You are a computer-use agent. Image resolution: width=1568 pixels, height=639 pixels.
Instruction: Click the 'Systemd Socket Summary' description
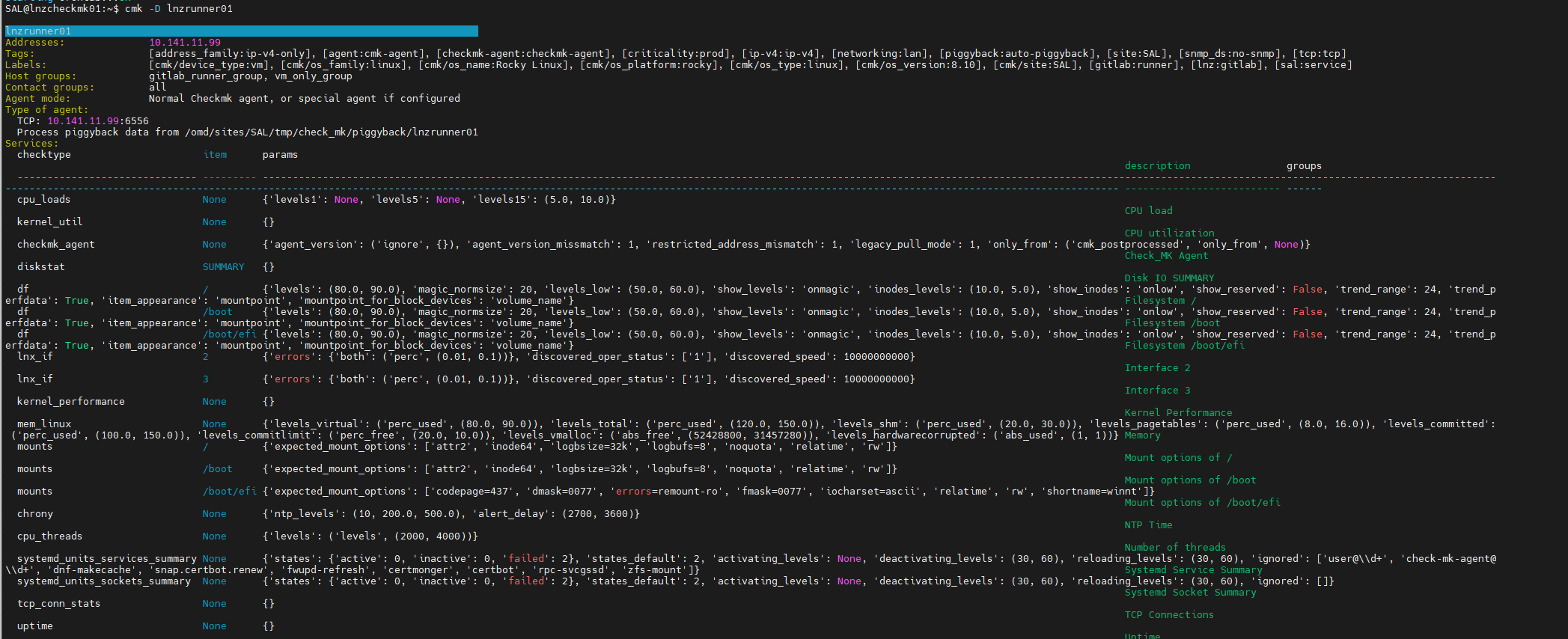[1190, 593]
